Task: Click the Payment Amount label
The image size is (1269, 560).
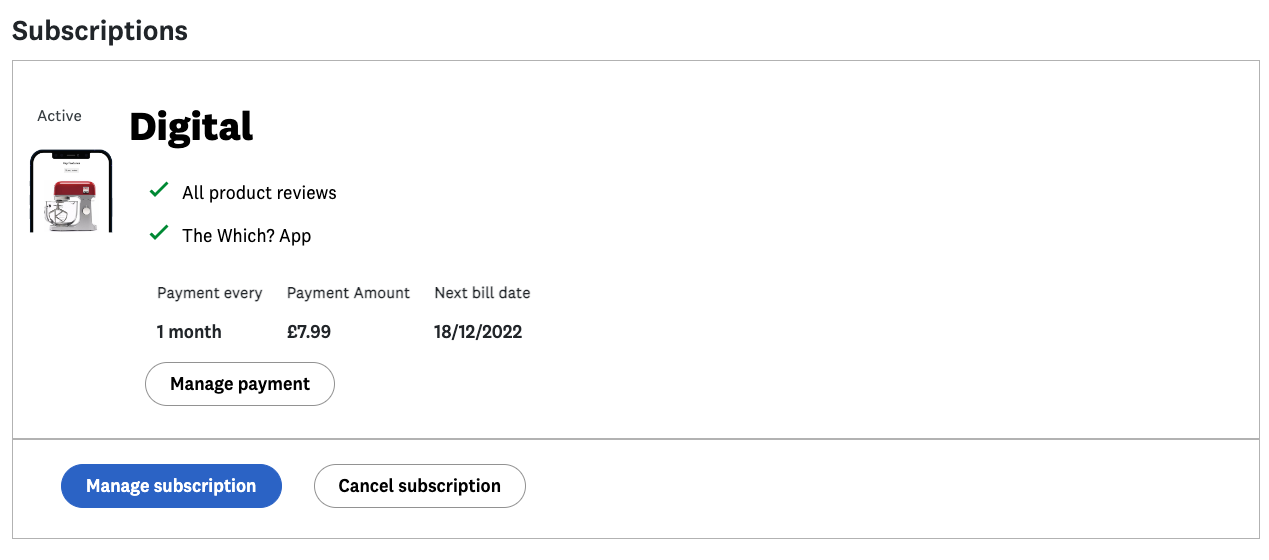Action: 348,293
